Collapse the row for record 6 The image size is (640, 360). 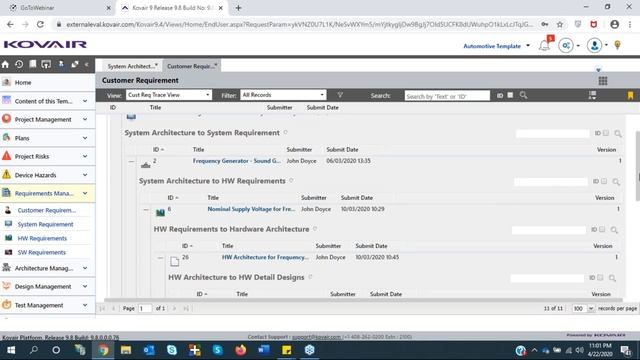tap(146, 210)
